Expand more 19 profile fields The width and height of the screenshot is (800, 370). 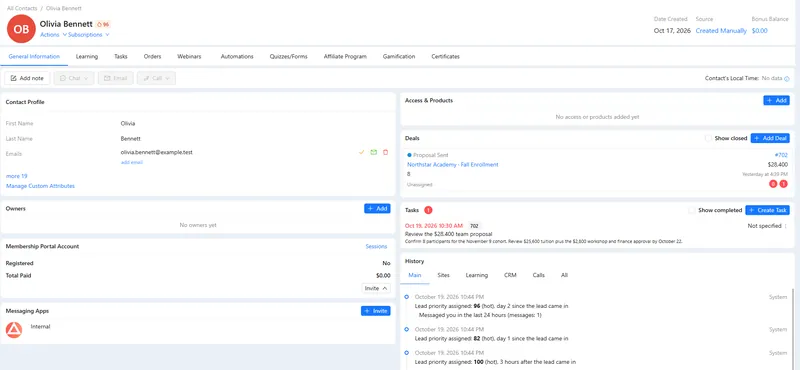click(16, 176)
